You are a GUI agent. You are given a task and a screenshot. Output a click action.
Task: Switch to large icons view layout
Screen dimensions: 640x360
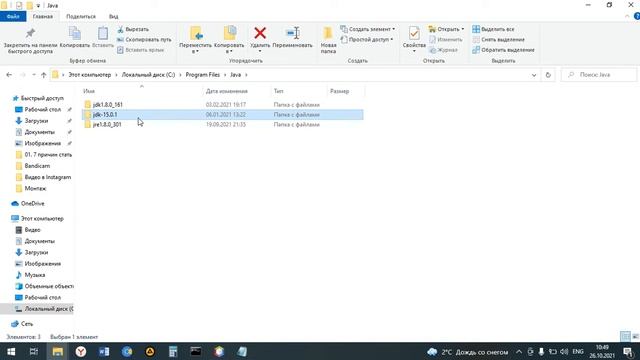(636, 336)
